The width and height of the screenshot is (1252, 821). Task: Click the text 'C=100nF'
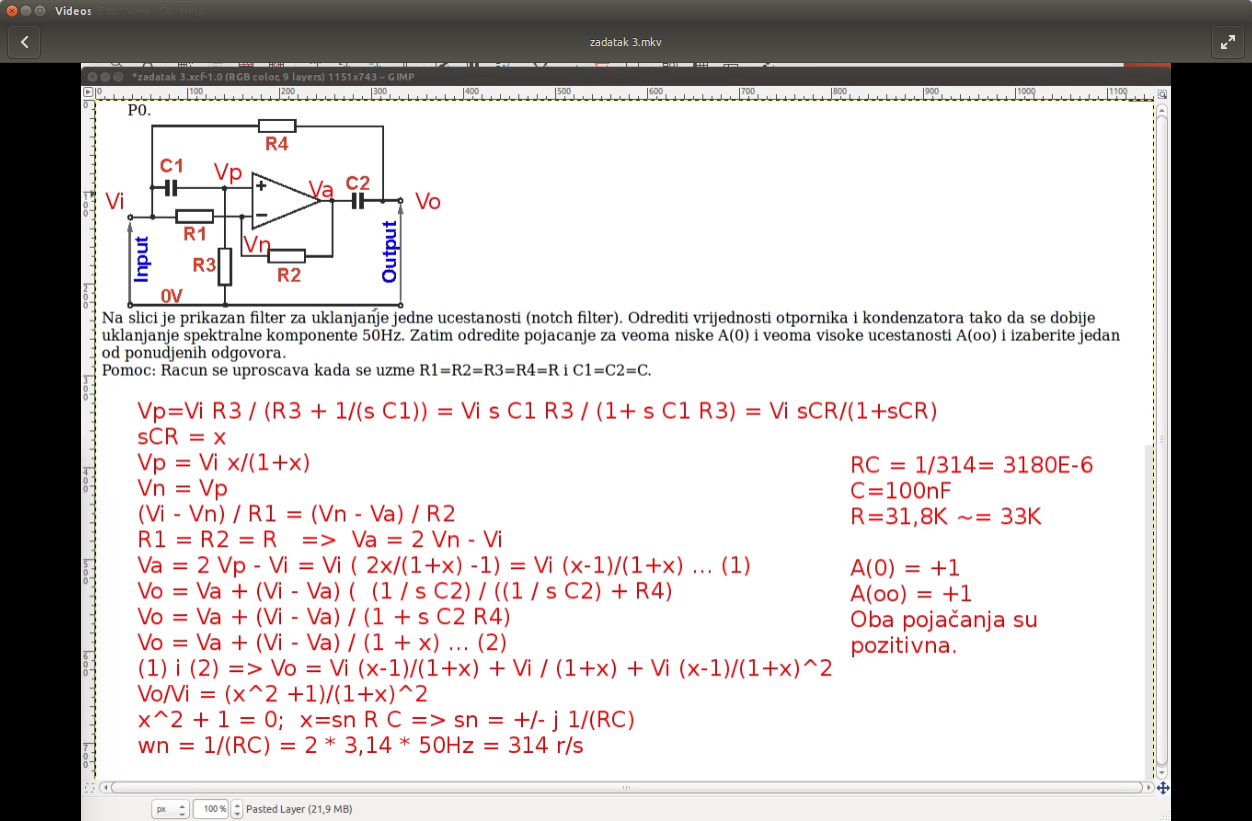[x=901, y=491]
